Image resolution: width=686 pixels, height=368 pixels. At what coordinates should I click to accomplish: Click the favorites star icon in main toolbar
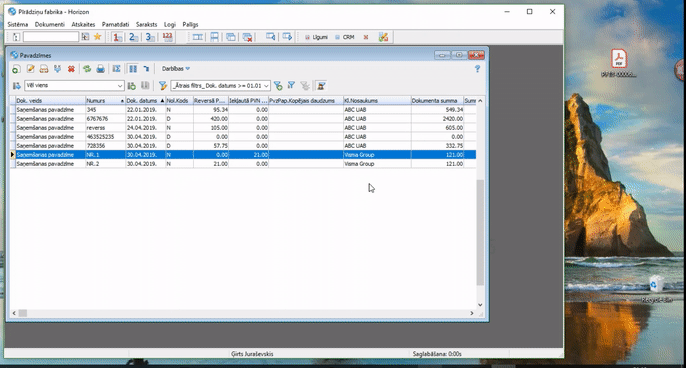pos(98,37)
